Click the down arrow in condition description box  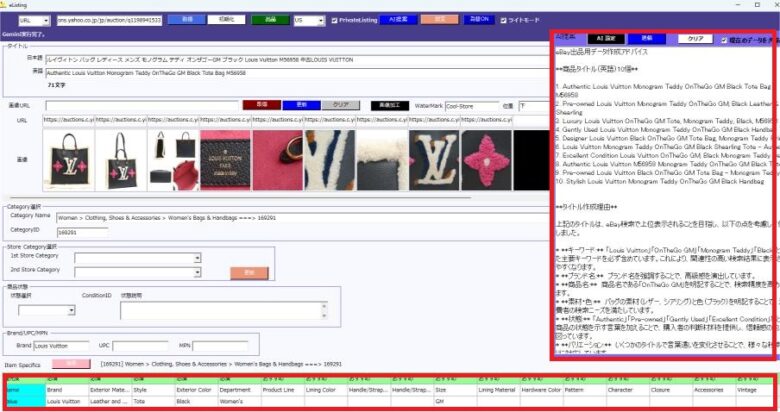324,315
